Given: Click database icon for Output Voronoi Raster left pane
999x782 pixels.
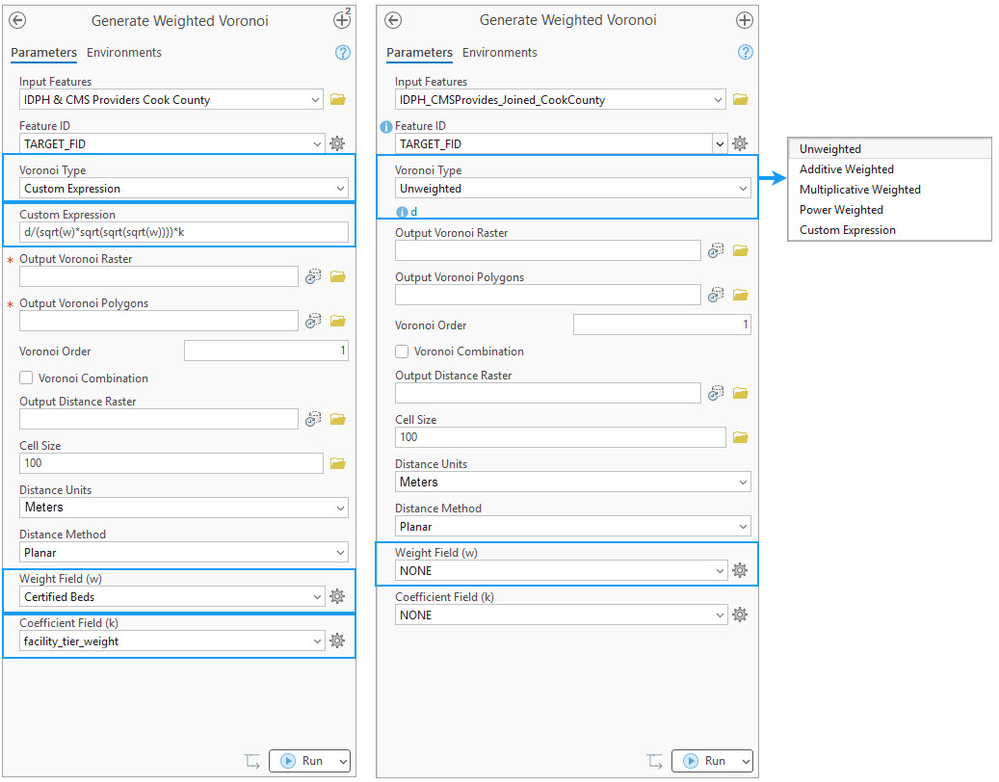Looking at the screenshot, I should pyautogui.click(x=313, y=277).
